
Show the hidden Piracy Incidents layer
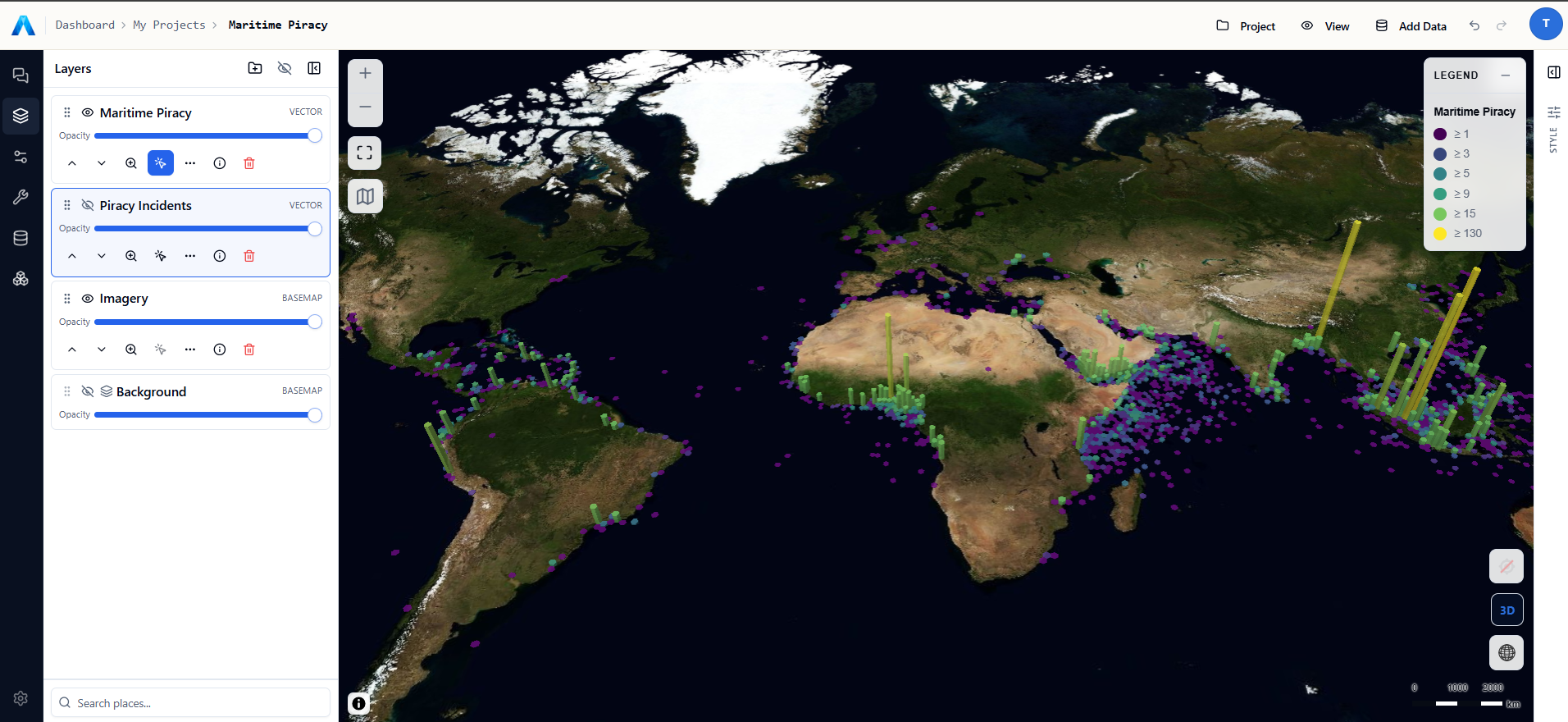click(88, 205)
